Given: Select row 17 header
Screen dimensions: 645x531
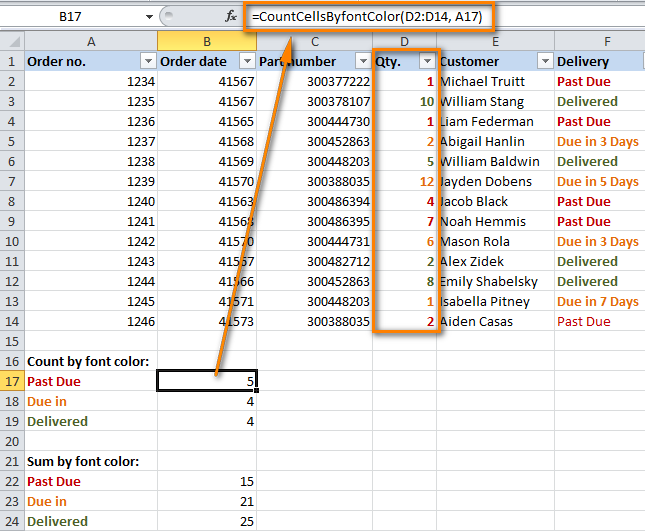Looking at the screenshot, I should click(x=11, y=381).
